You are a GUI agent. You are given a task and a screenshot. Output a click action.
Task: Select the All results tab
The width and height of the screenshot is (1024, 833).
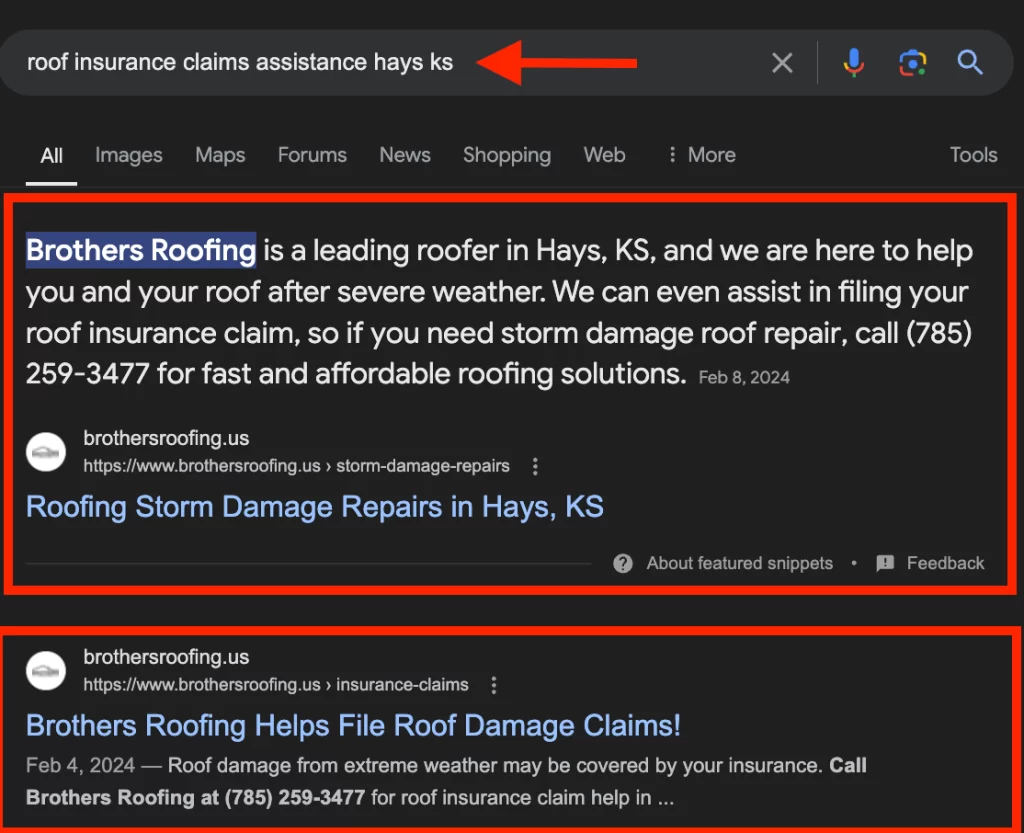point(51,155)
